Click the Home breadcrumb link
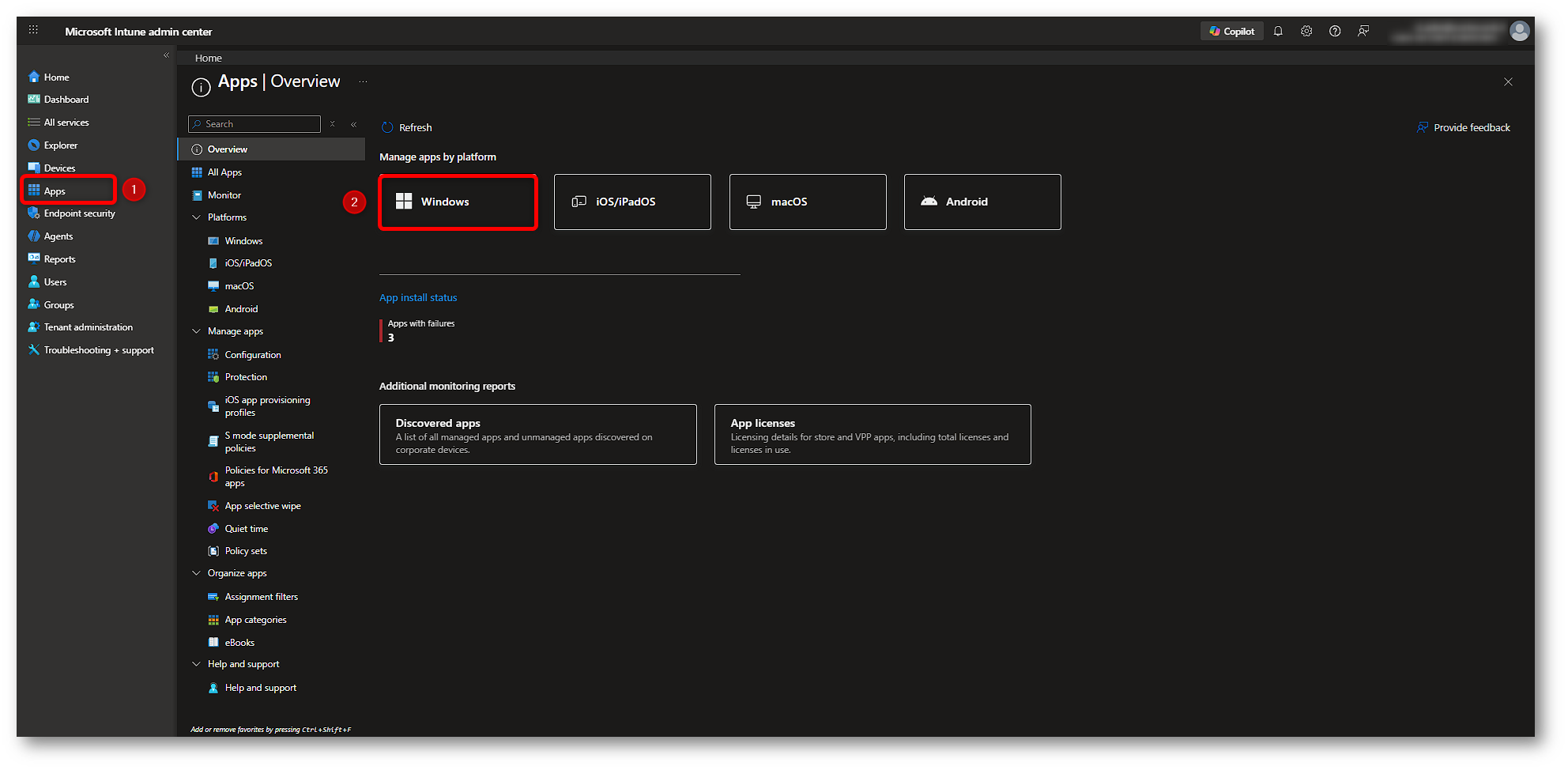Screen dimensions: 1568x770 tap(209, 59)
